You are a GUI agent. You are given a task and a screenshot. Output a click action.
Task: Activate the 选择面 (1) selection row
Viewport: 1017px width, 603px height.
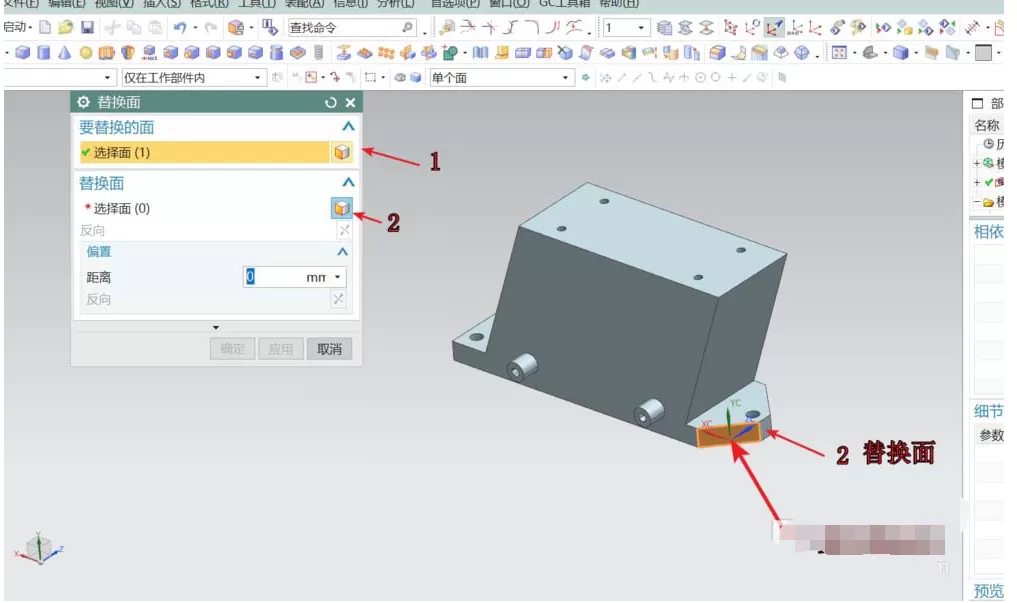[x=204, y=152]
